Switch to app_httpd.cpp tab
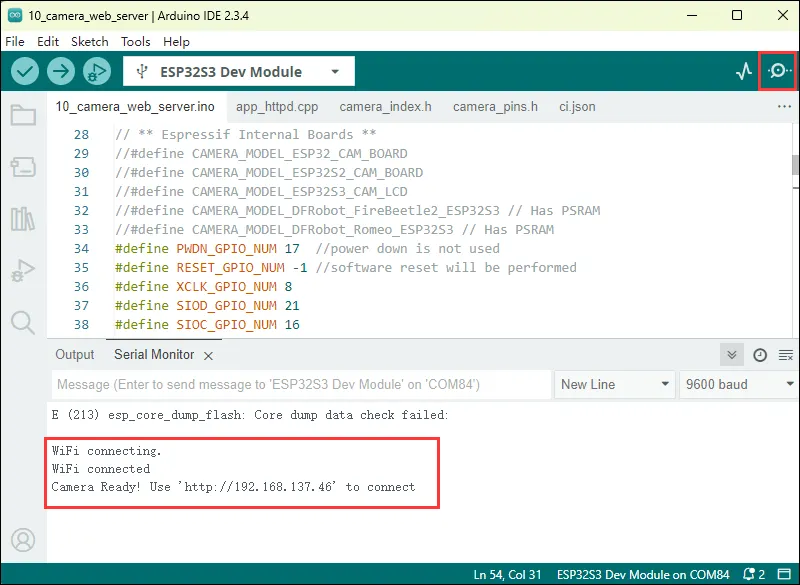800x585 pixels. click(277, 106)
